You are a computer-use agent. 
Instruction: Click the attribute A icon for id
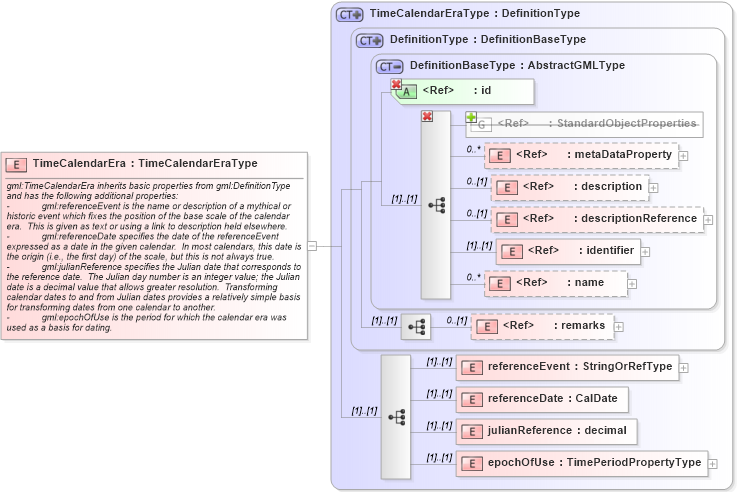407,92
